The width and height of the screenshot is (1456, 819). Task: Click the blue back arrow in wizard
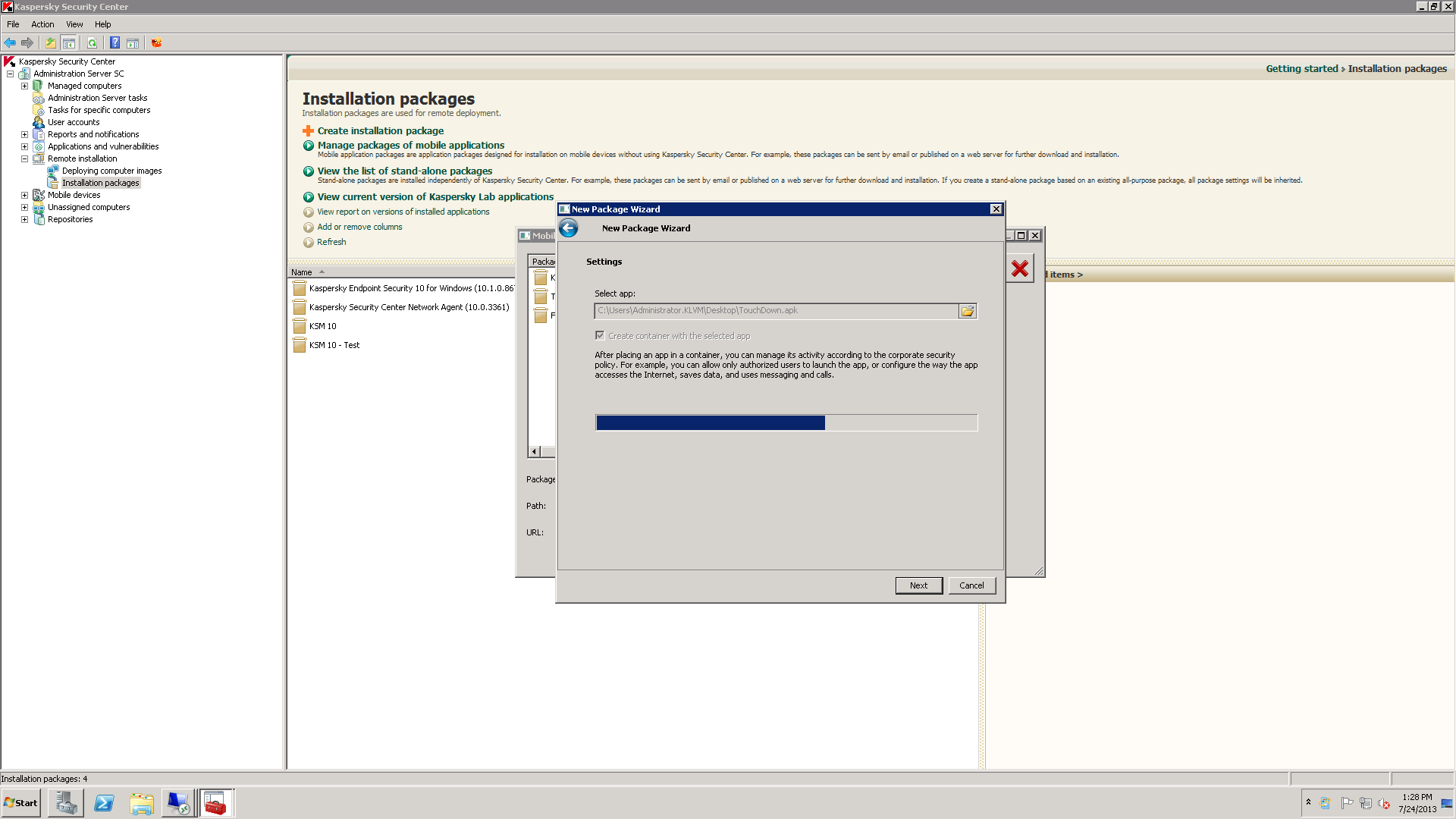coord(569,227)
